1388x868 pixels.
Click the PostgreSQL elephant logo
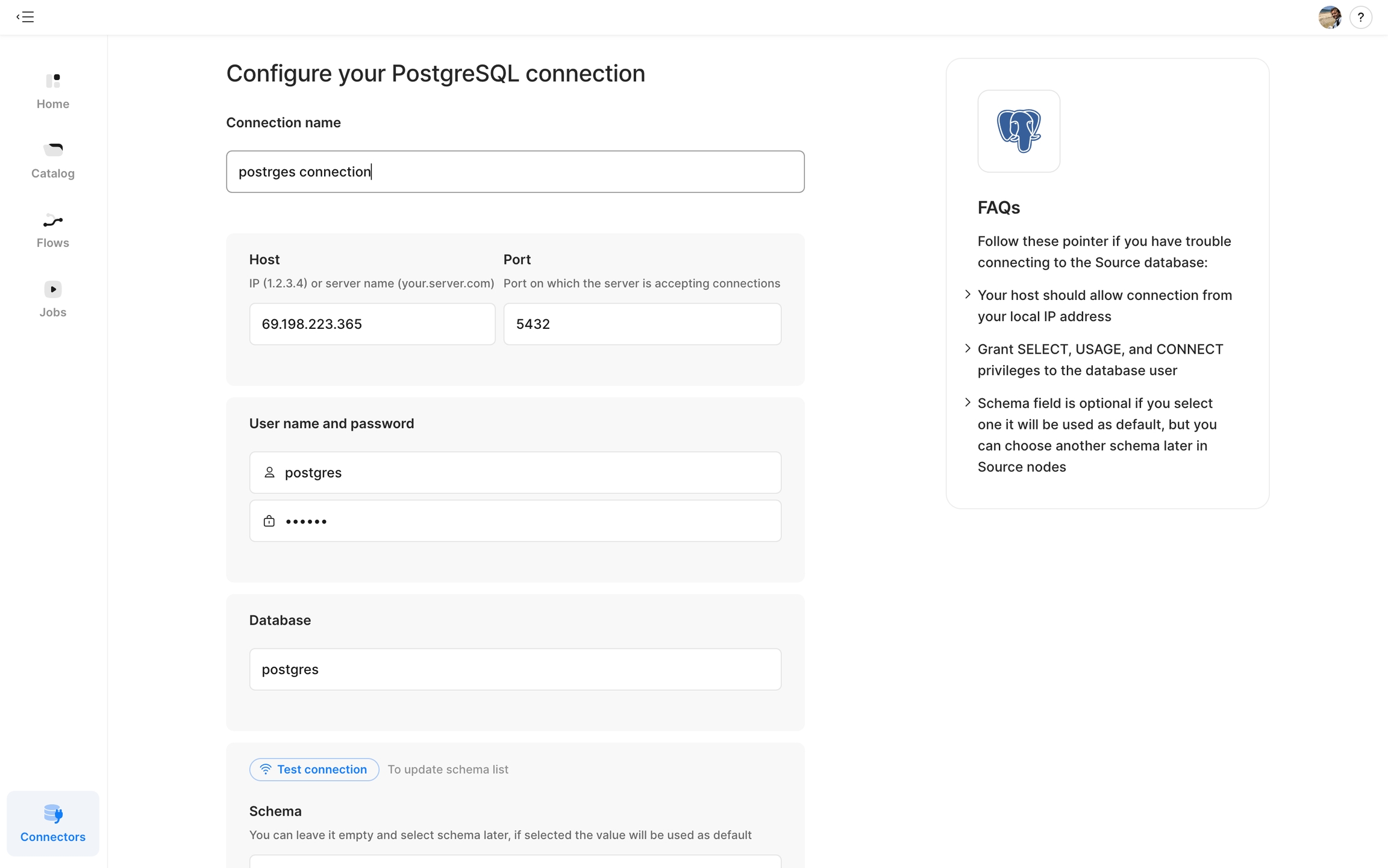coord(1018,131)
